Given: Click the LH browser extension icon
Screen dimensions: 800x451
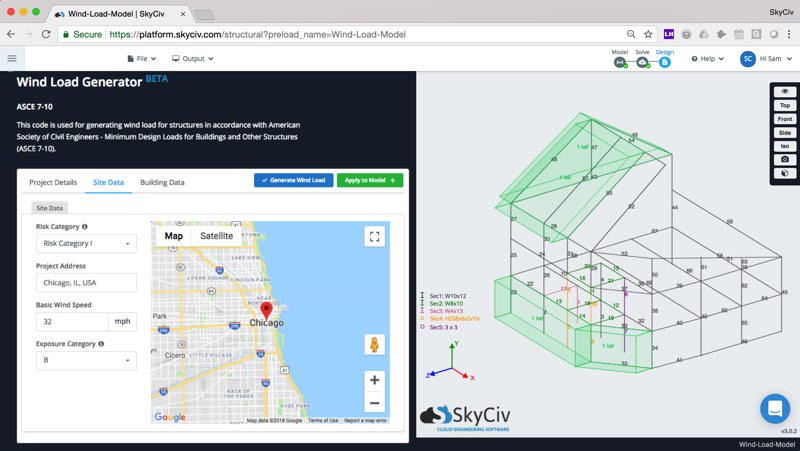Looking at the screenshot, I should point(668,34).
